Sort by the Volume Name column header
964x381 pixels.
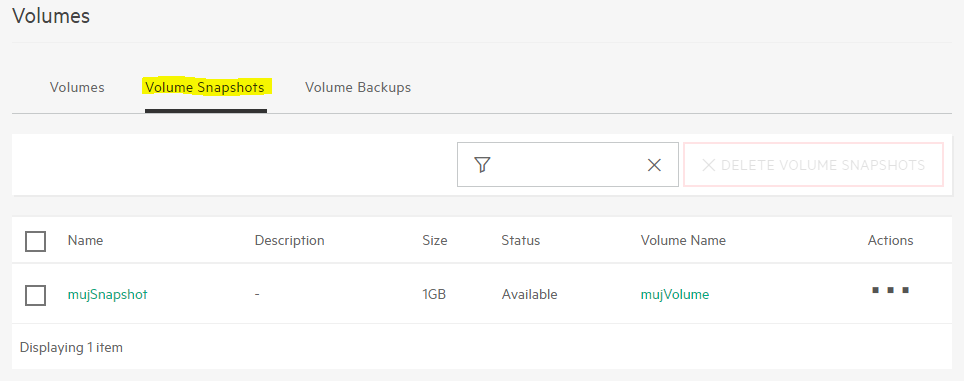click(x=683, y=240)
